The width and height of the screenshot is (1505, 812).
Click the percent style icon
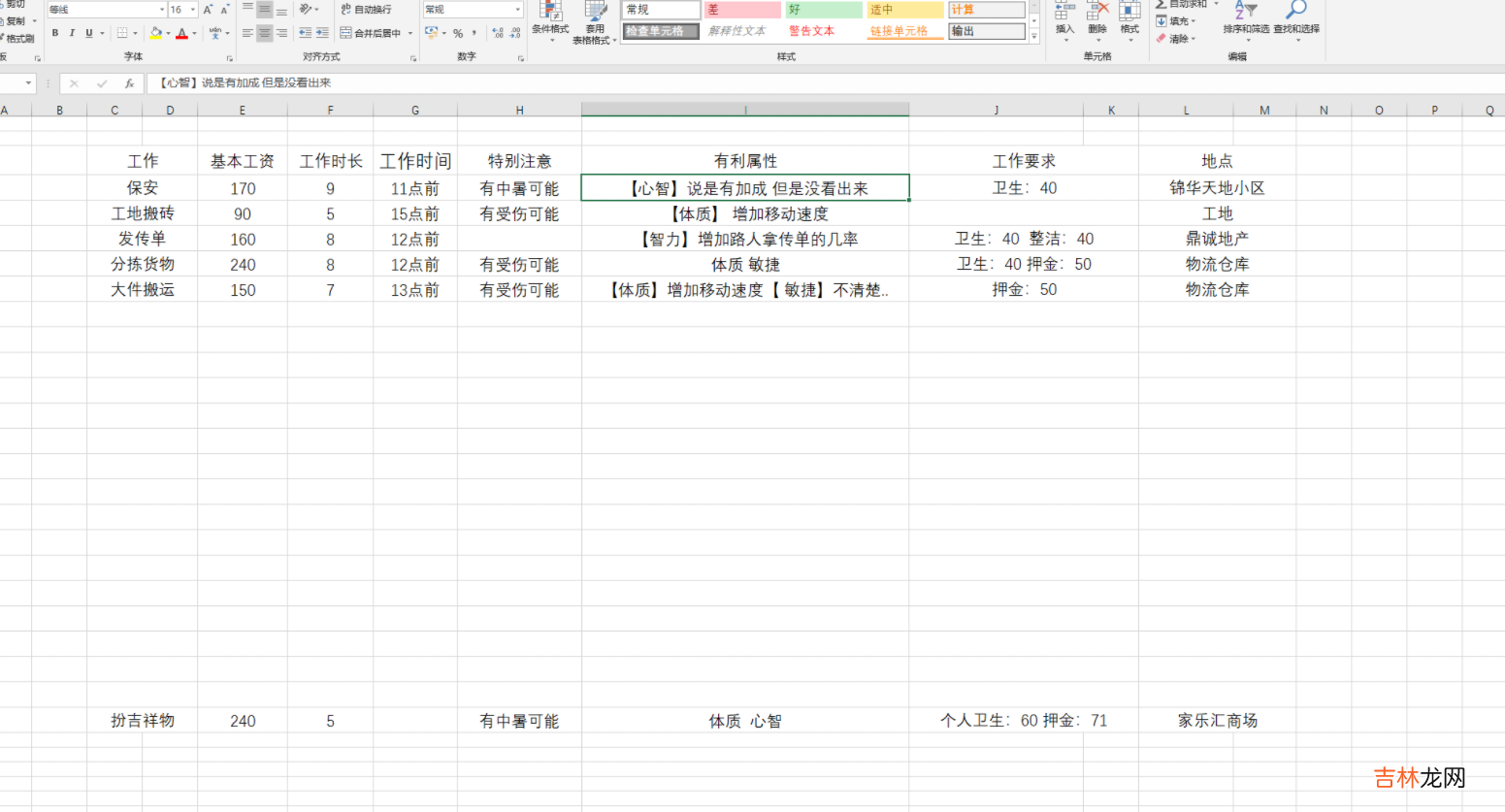pos(458,33)
